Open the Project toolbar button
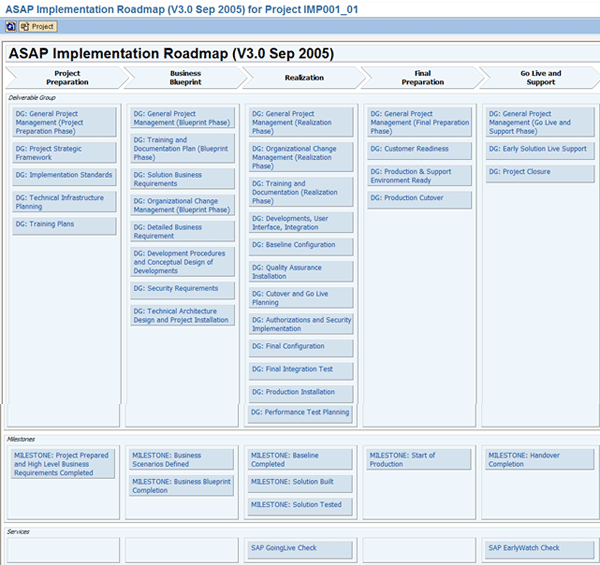This screenshot has width=600, height=565. coord(38,27)
